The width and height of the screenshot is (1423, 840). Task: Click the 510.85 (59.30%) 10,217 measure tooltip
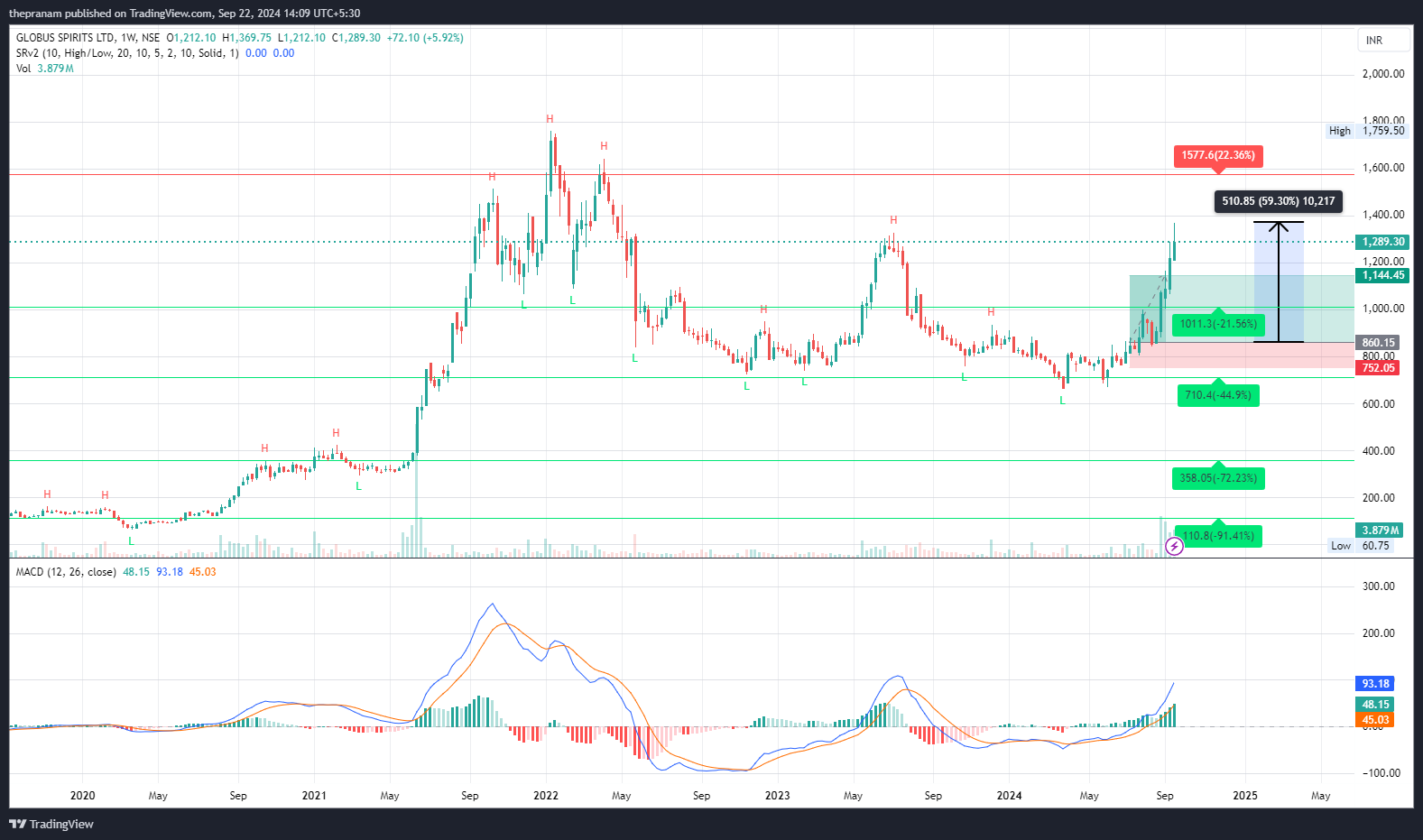click(1278, 201)
